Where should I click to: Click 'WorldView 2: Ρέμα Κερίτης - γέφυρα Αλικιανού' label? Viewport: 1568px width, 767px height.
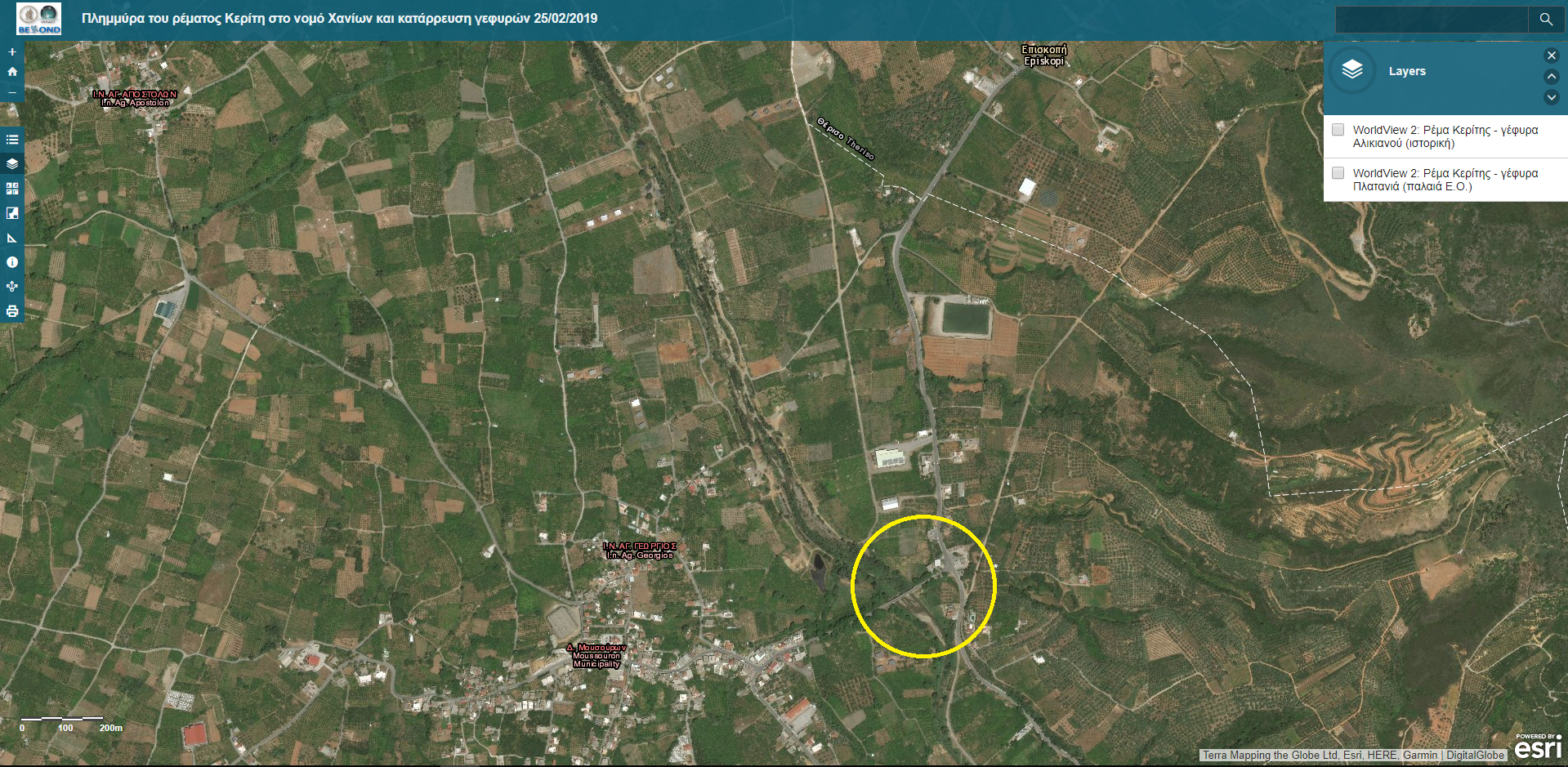[x=1445, y=136]
